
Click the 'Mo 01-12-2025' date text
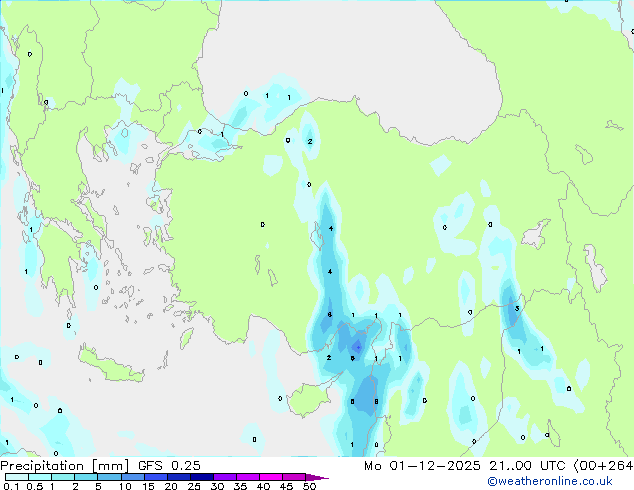pyautogui.click(x=422, y=466)
